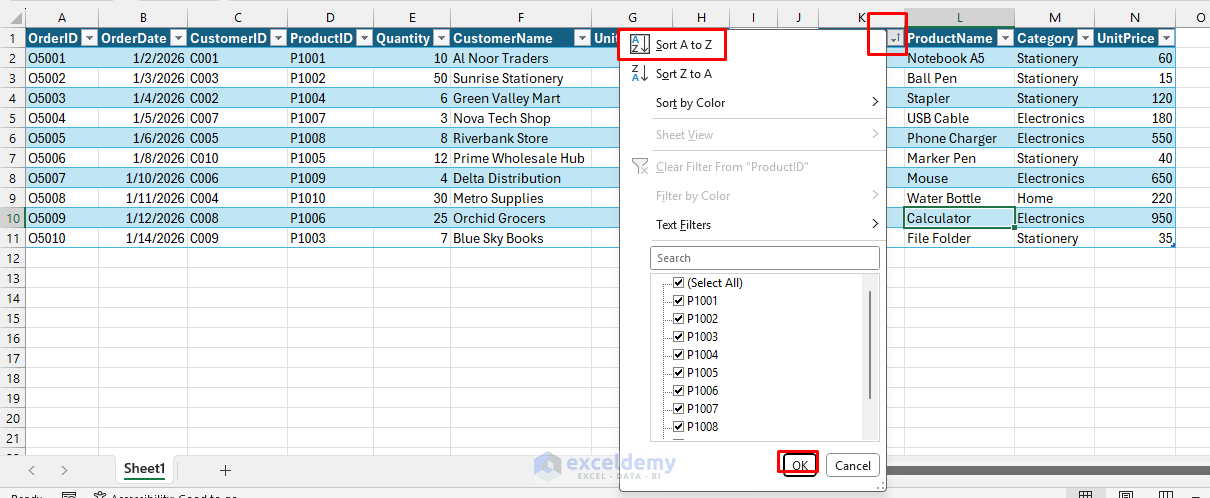Viewport: 1210px width, 498px height.
Task: Click the Al Noor Traders cell
Action: coord(521,58)
